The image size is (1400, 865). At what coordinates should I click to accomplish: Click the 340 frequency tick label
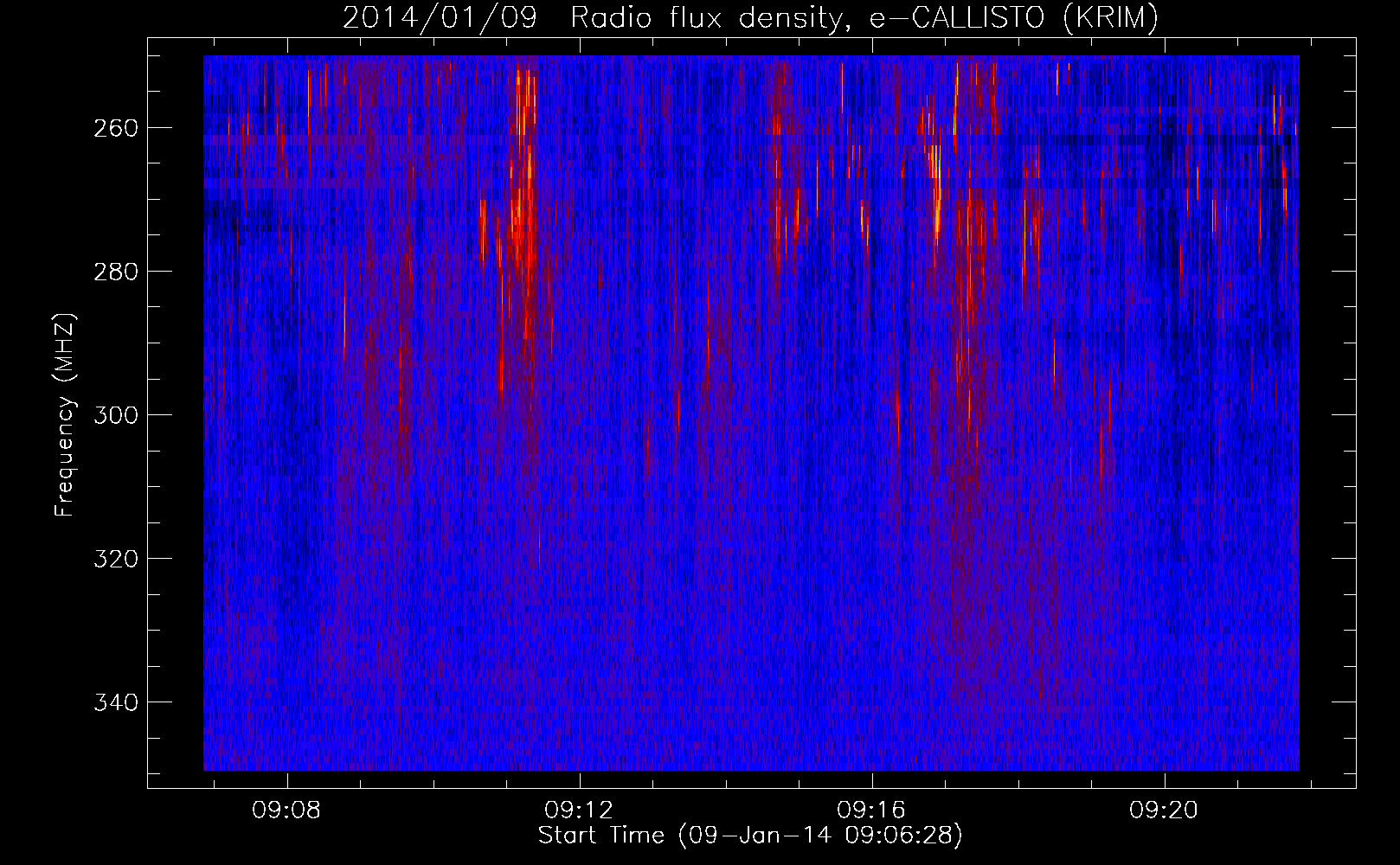[116, 702]
